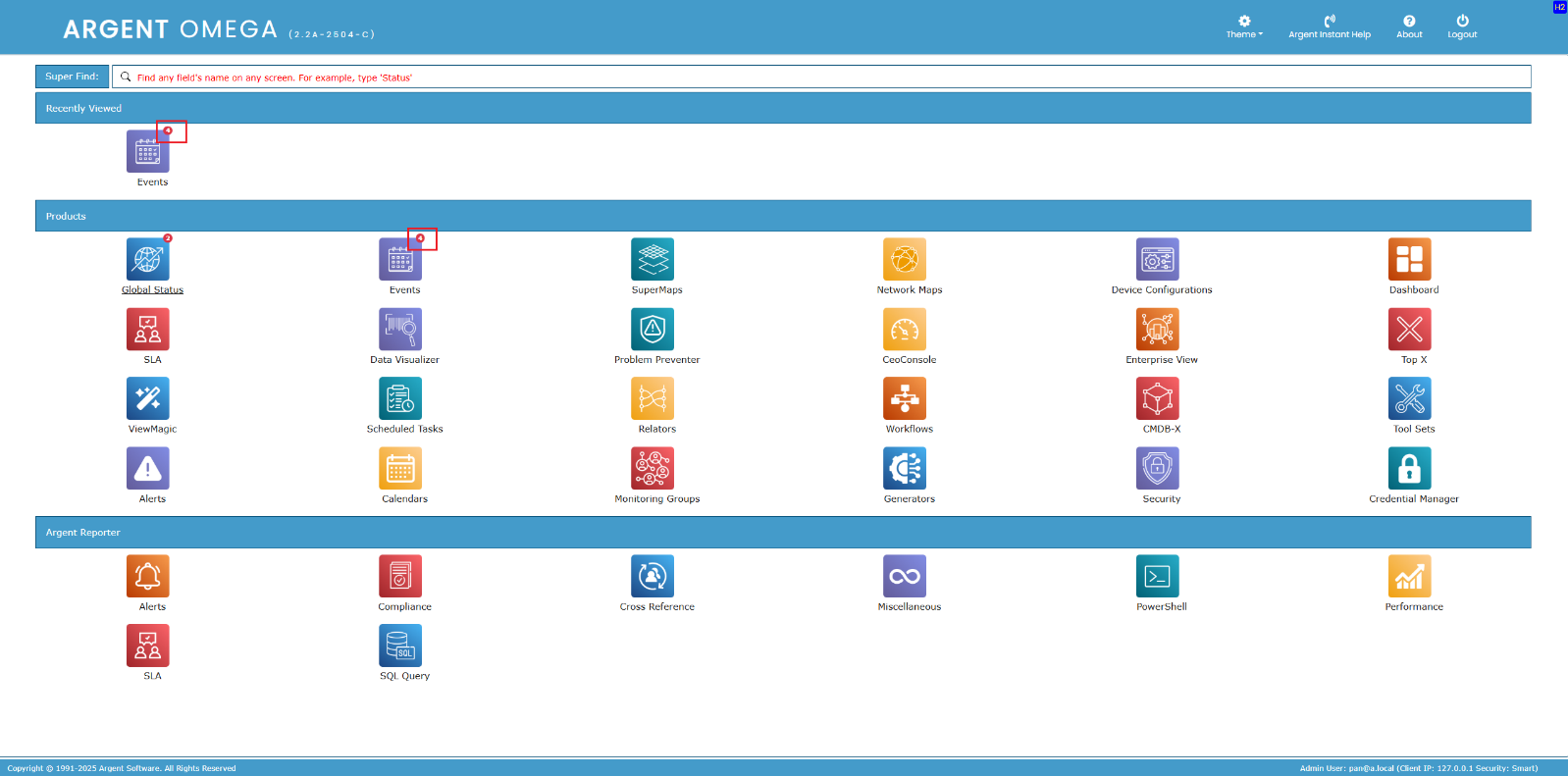This screenshot has height=776, width=1568.
Task: Click the Logout button
Action: pyautogui.click(x=1462, y=26)
